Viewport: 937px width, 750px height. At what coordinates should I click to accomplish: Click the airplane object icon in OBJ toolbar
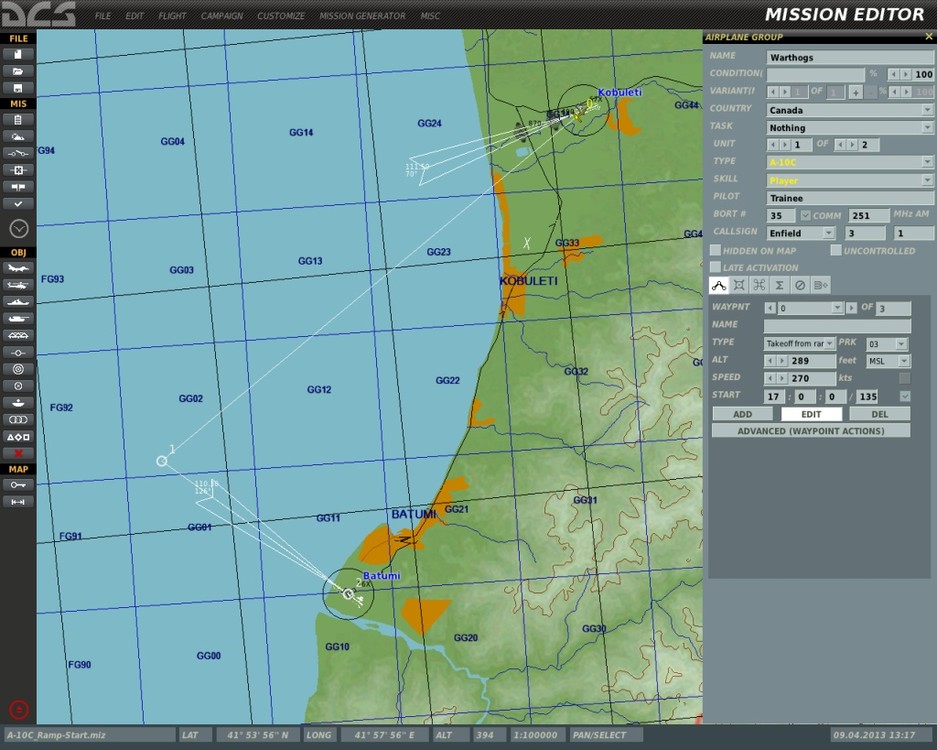tap(18, 268)
